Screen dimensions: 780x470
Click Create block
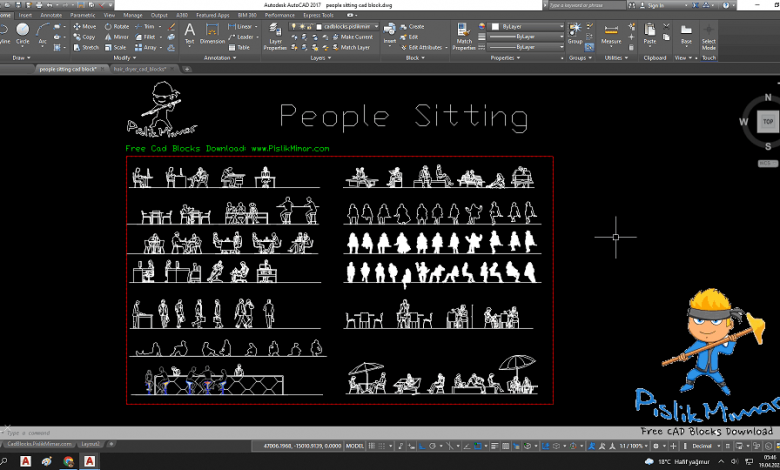tap(412, 26)
